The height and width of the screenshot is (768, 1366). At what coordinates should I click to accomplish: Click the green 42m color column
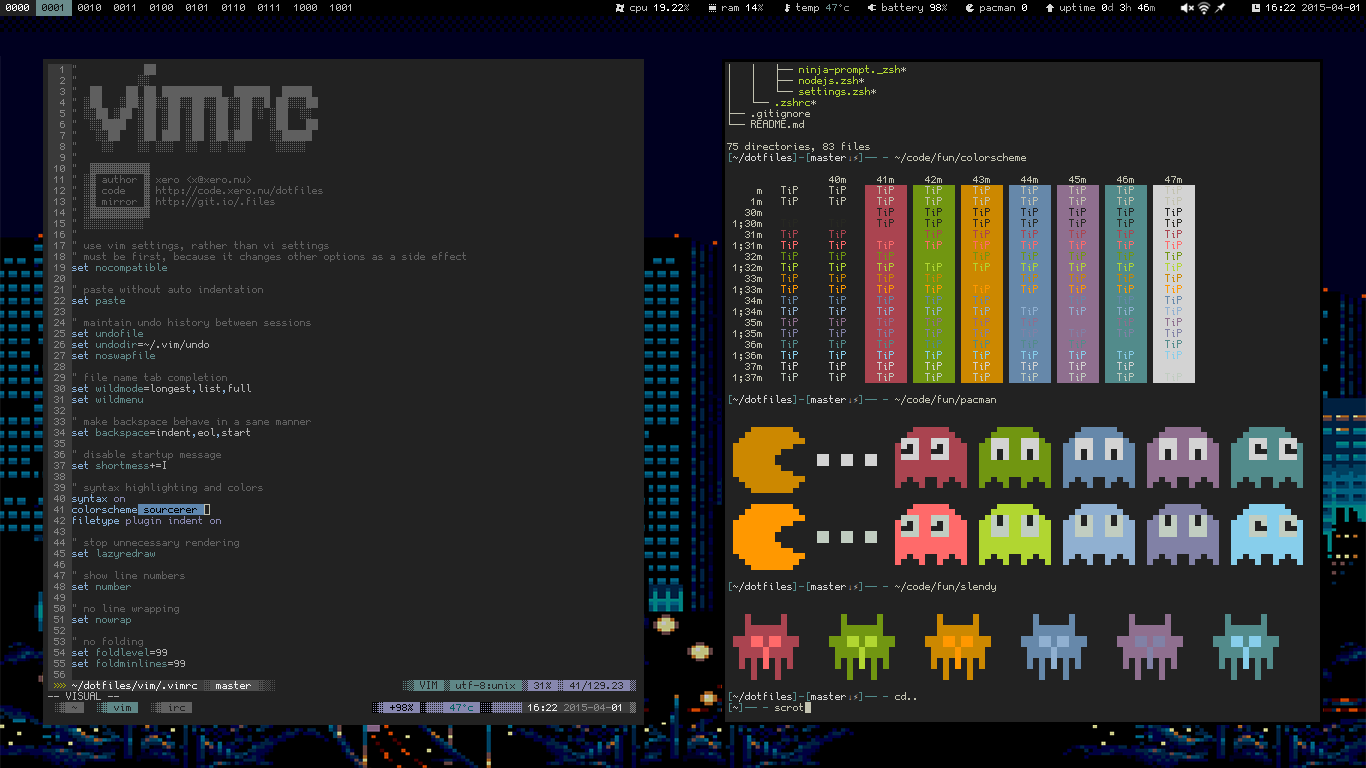click(x=933, y=284)
